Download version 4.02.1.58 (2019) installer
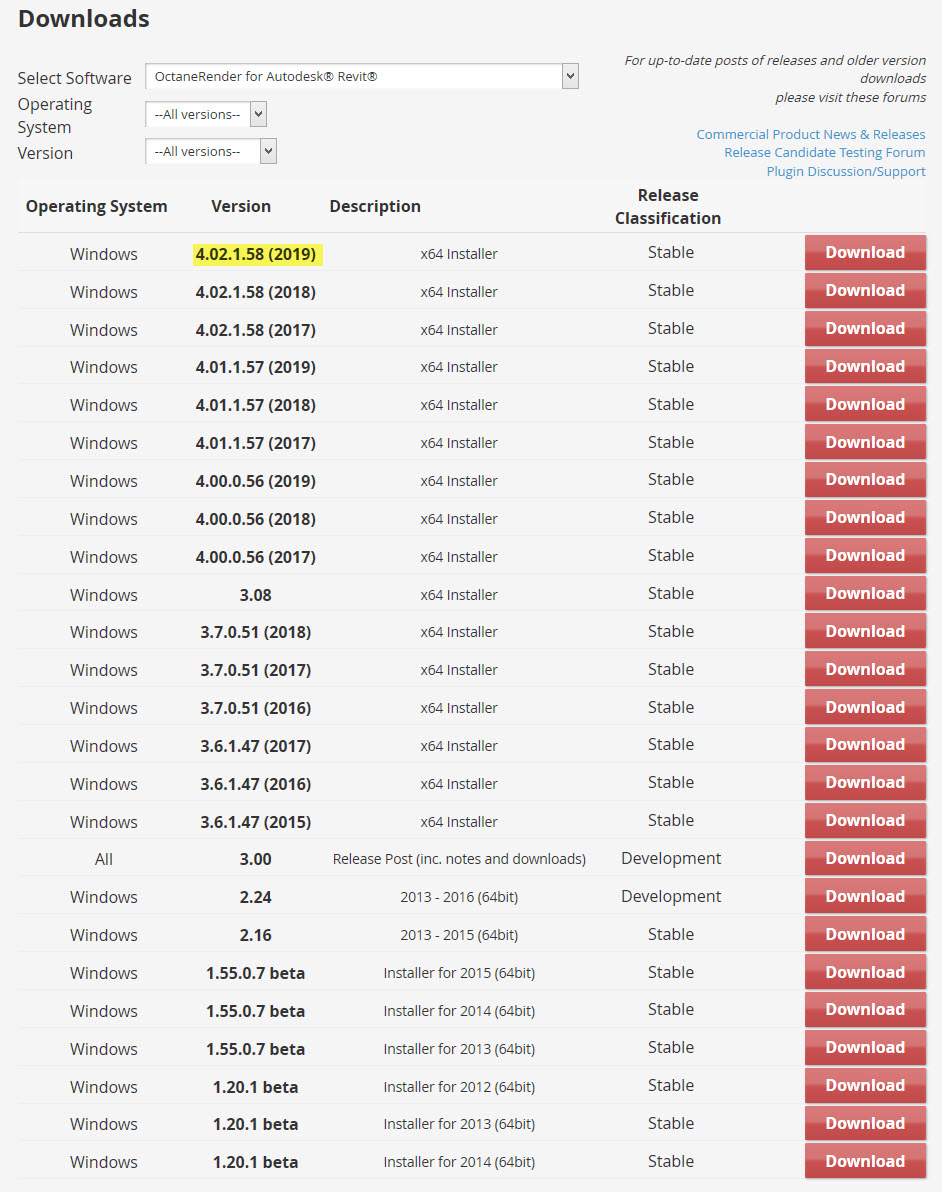Screen dimensions: 942x1192 pyautogui.click(x=865, y=253)
